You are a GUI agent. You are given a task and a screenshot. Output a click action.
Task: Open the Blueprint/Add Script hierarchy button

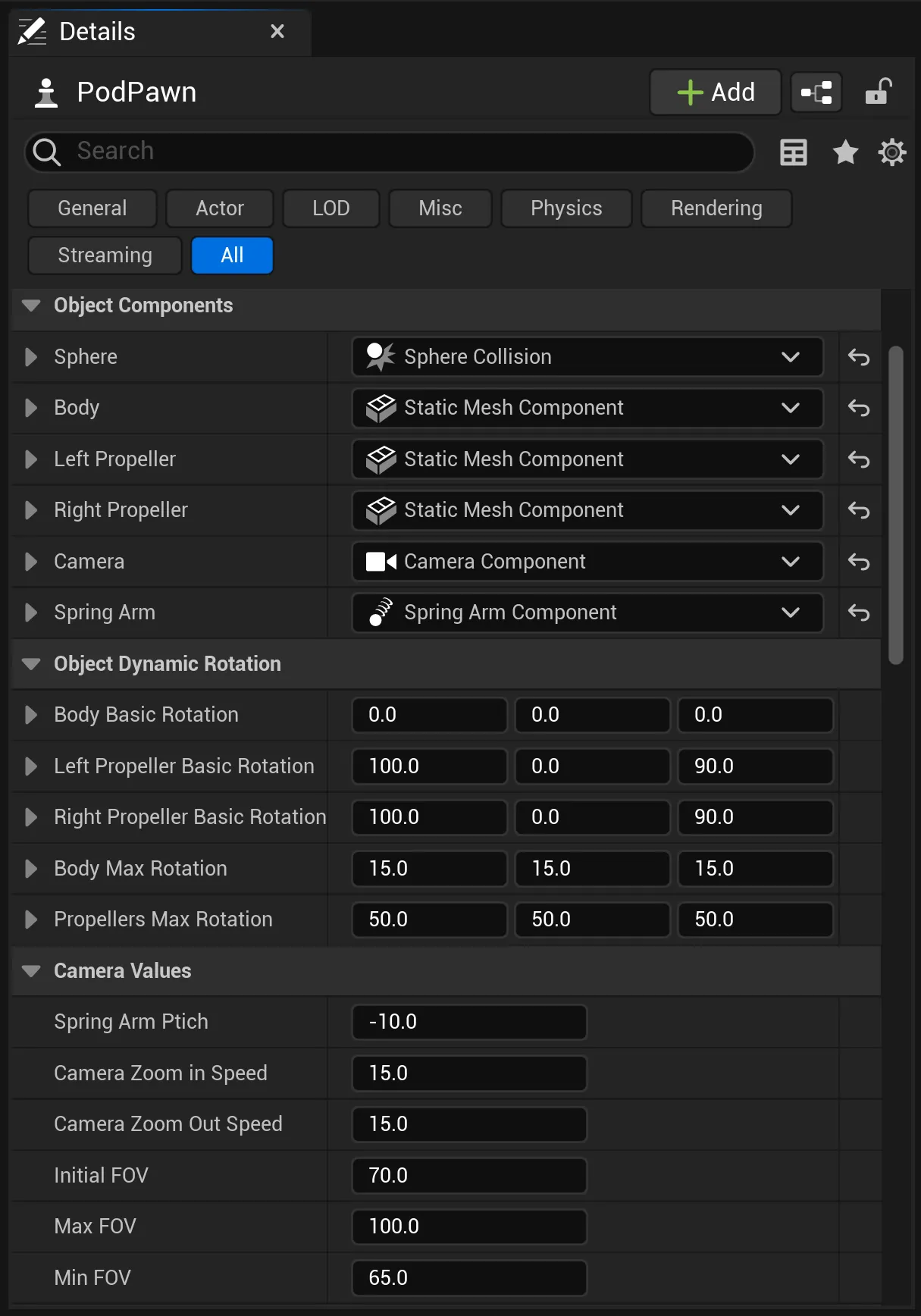(816, 92)
